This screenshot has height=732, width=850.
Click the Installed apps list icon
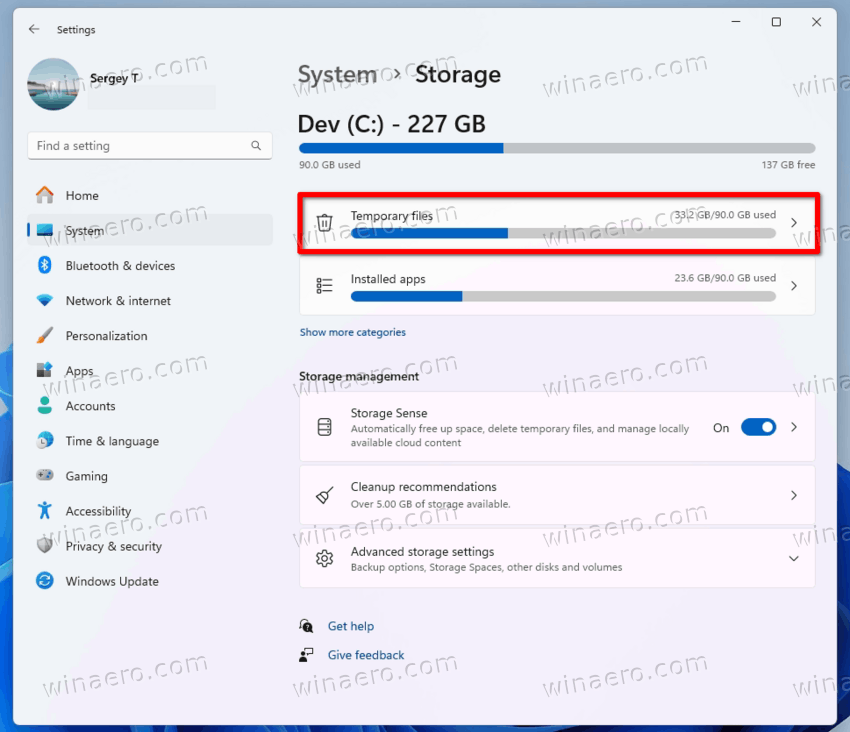(325, 286)
